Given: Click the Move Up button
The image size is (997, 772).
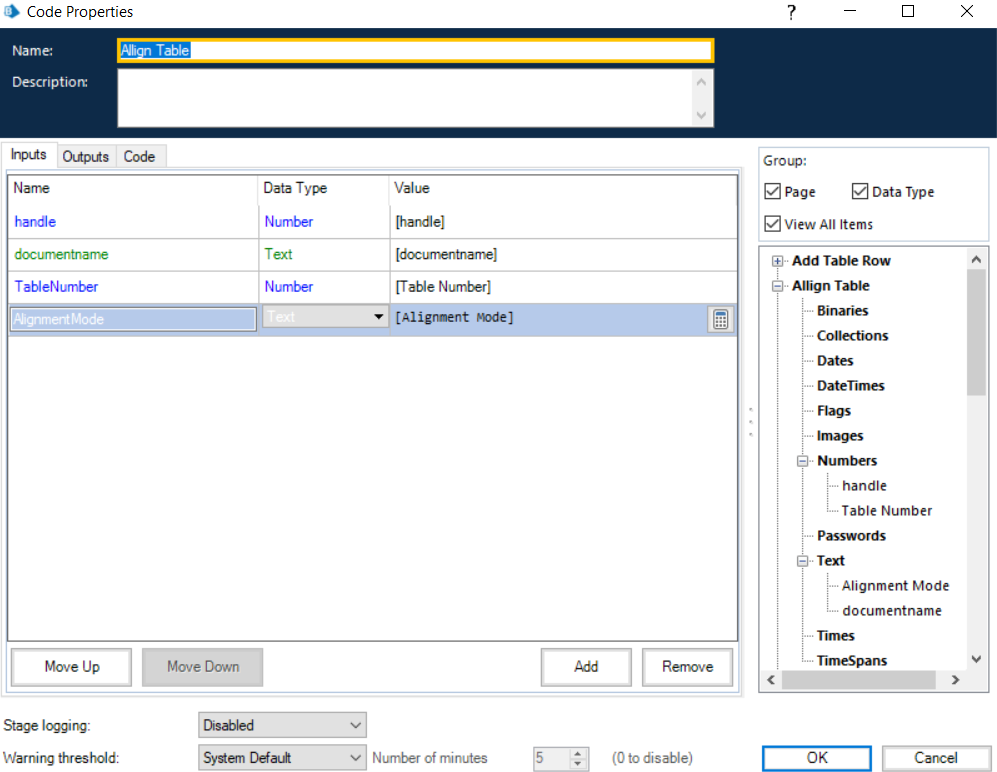Looking at the screenshot, I should [72, 667].
